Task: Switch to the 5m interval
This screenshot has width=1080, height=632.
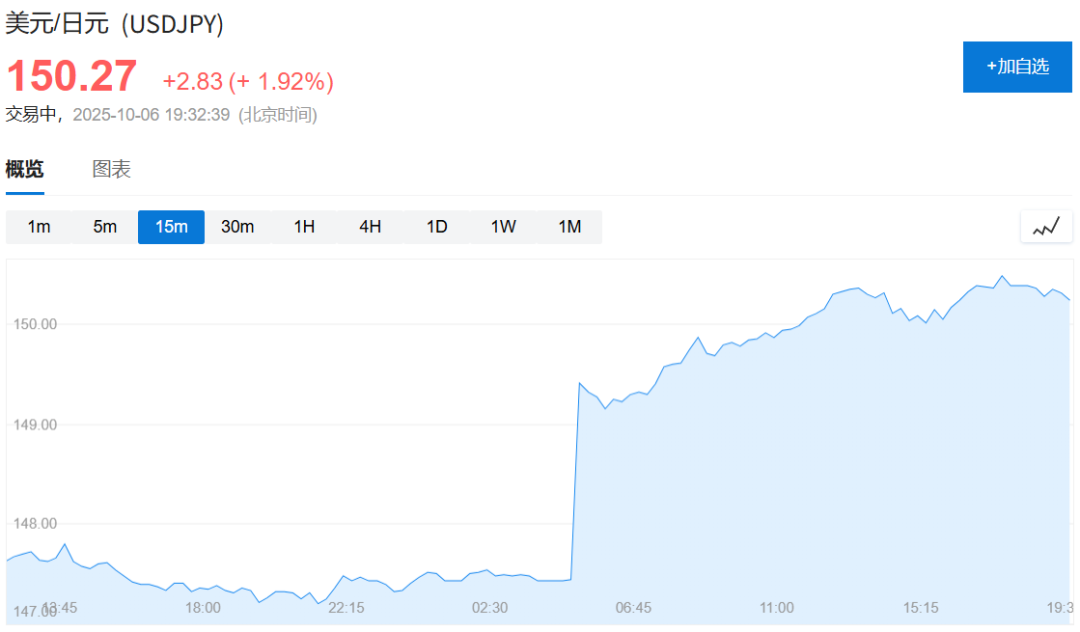Action: (105, 227)
